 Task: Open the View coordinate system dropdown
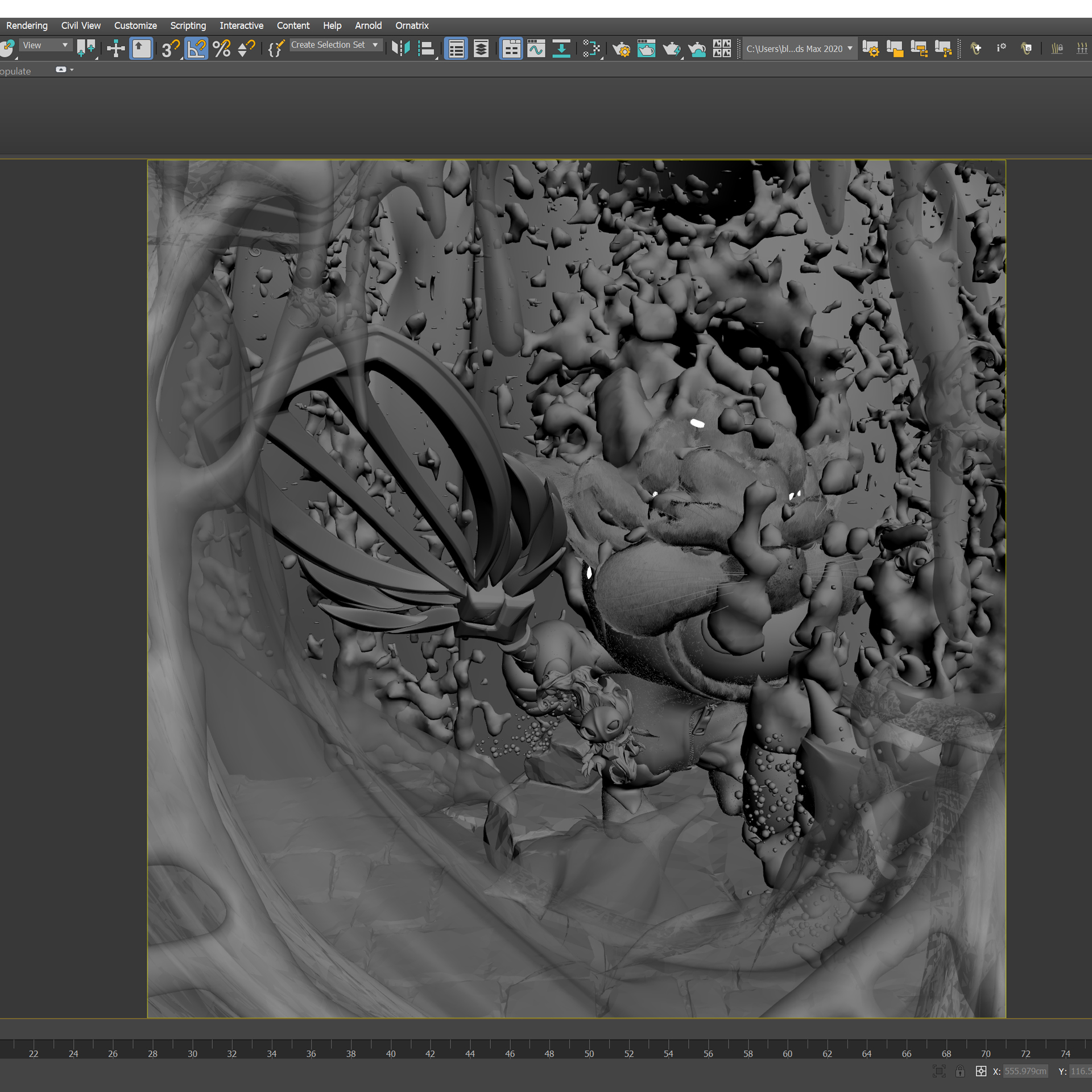coord(45,45)
